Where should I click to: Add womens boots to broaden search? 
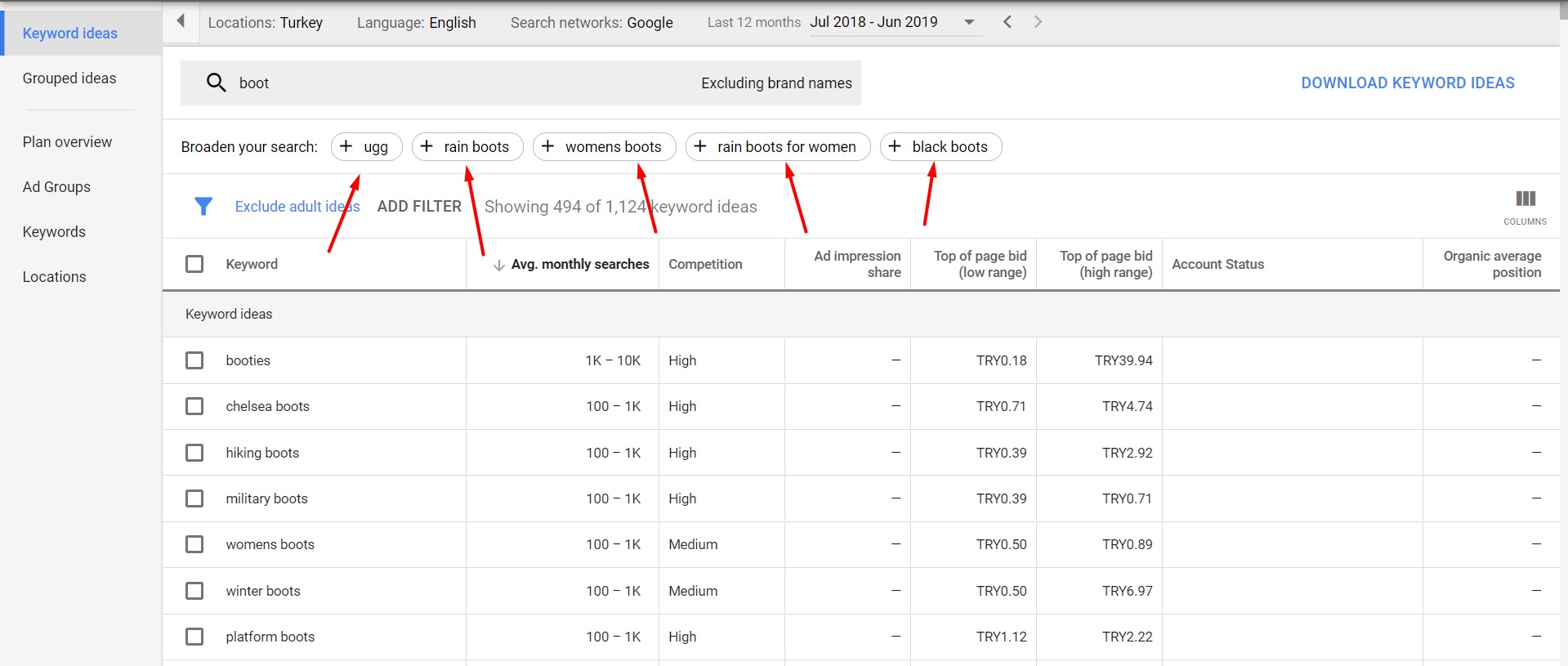(x=604, y=147)
